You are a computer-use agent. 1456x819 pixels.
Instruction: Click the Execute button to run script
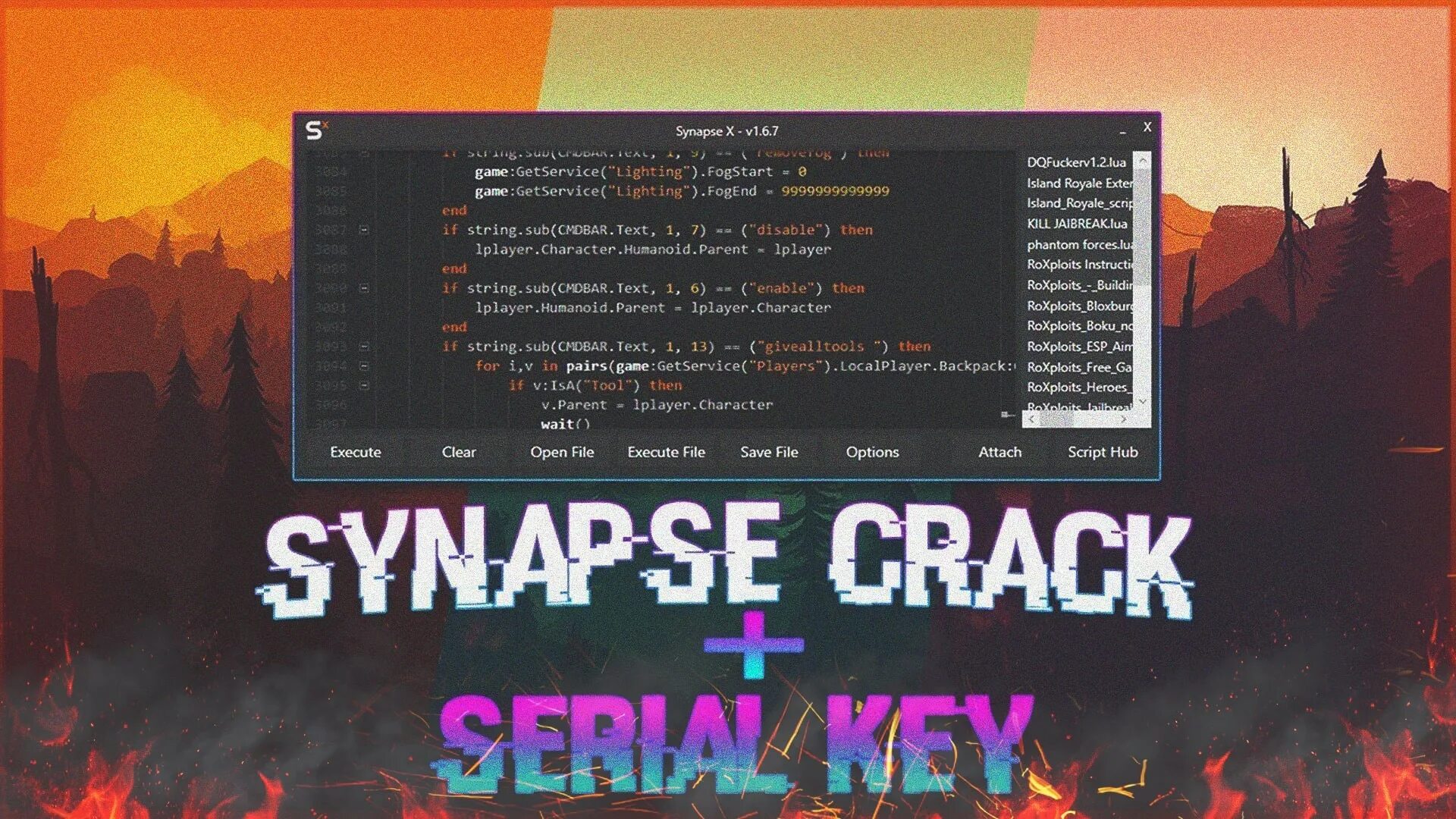click(356, 451)
